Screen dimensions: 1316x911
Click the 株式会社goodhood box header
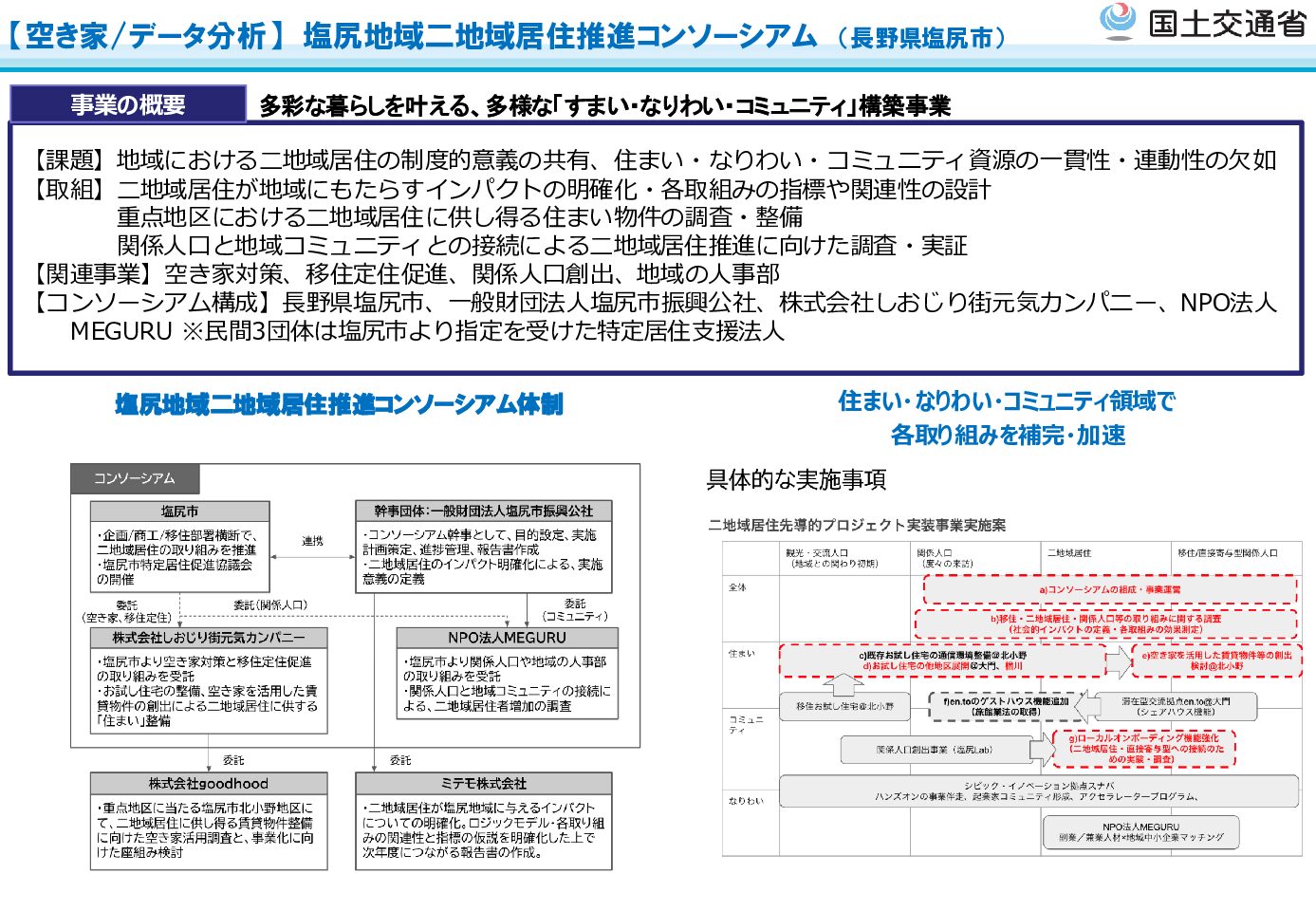point(209,784)
